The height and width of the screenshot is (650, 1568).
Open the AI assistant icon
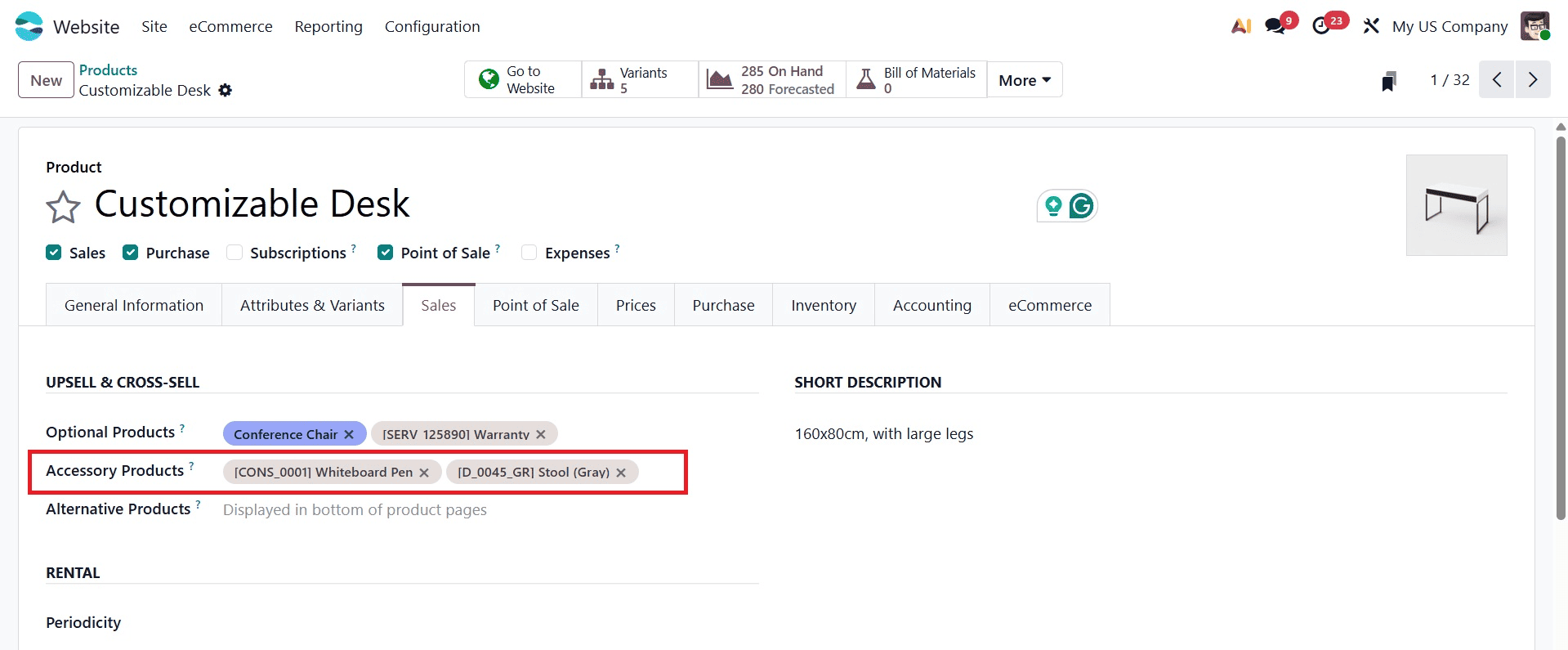(1241, 26)
